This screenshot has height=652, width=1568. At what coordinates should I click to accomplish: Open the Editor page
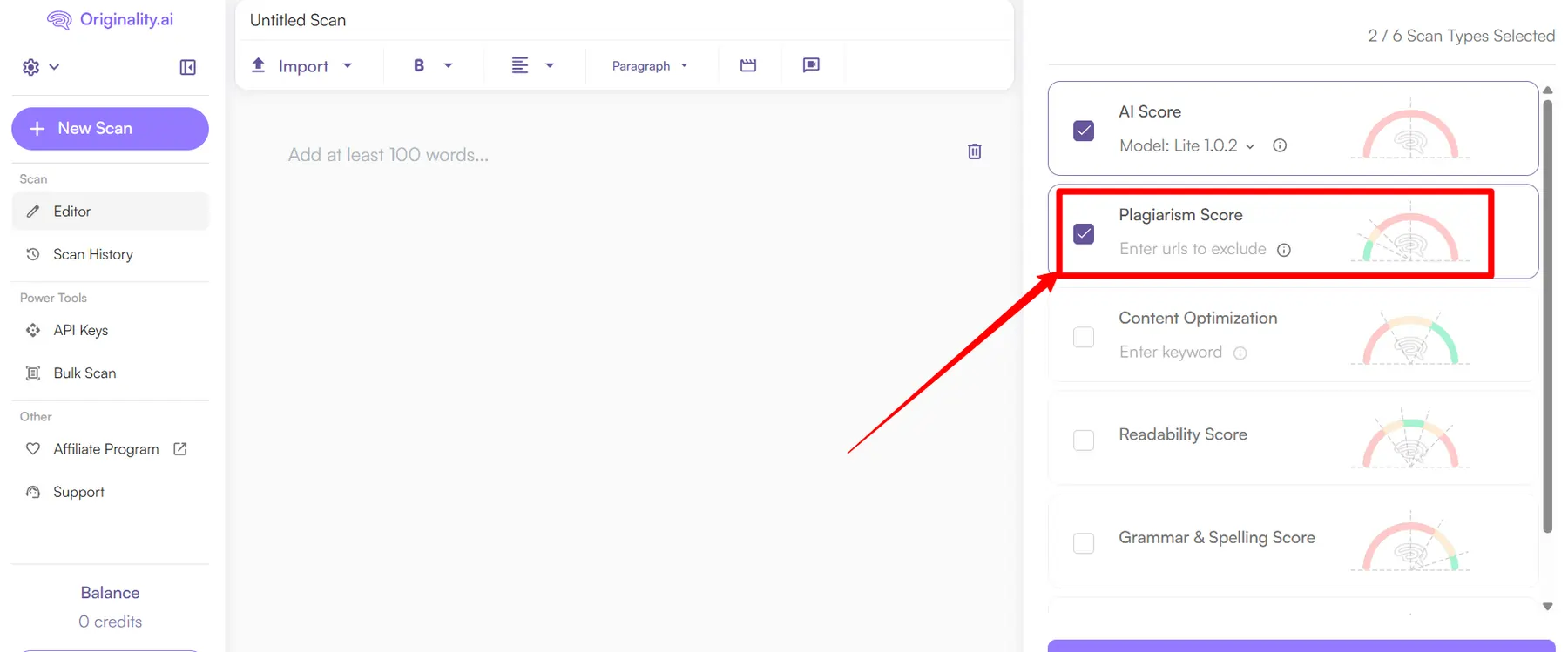pyautogui.click(x=110, y=212)
